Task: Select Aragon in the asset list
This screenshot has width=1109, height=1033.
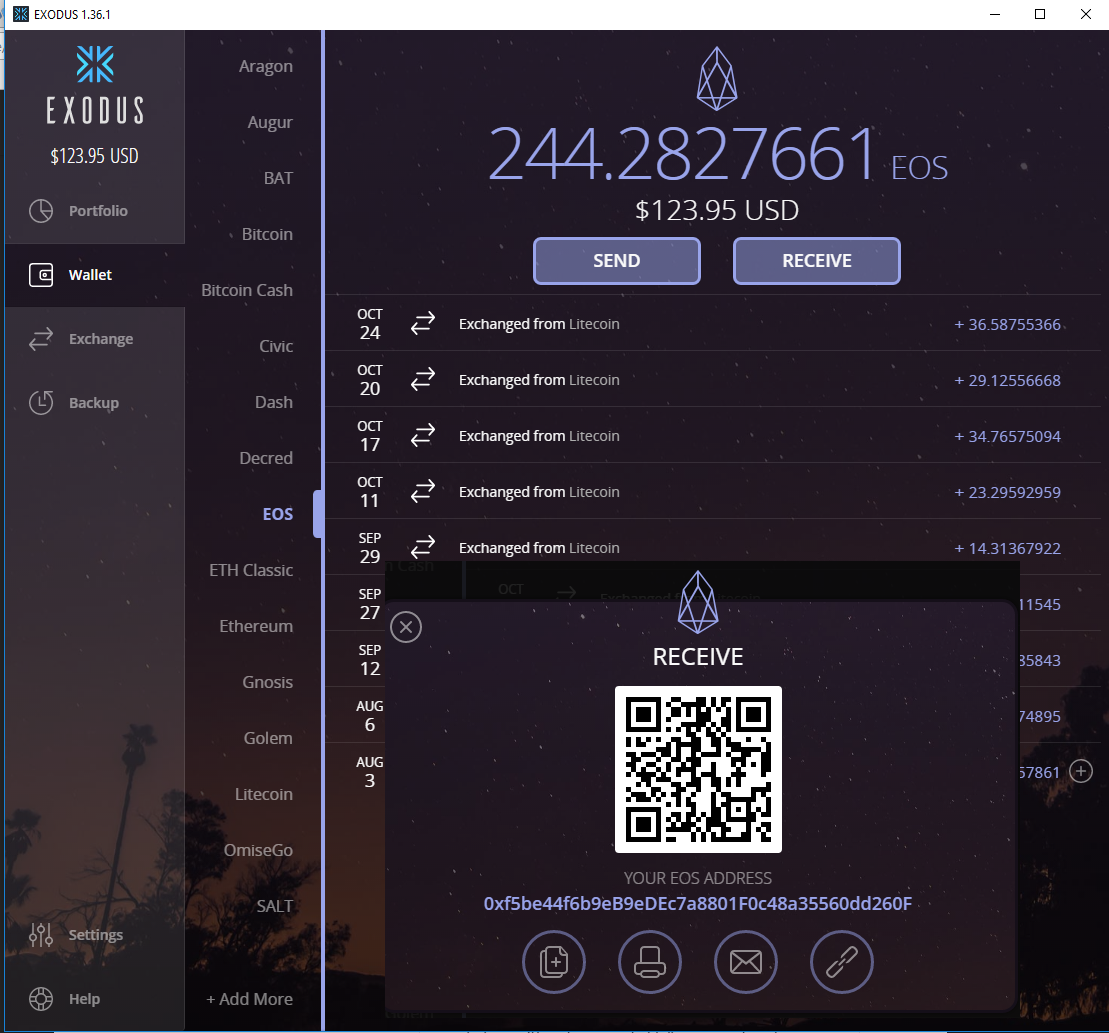Action: point(265,66)
